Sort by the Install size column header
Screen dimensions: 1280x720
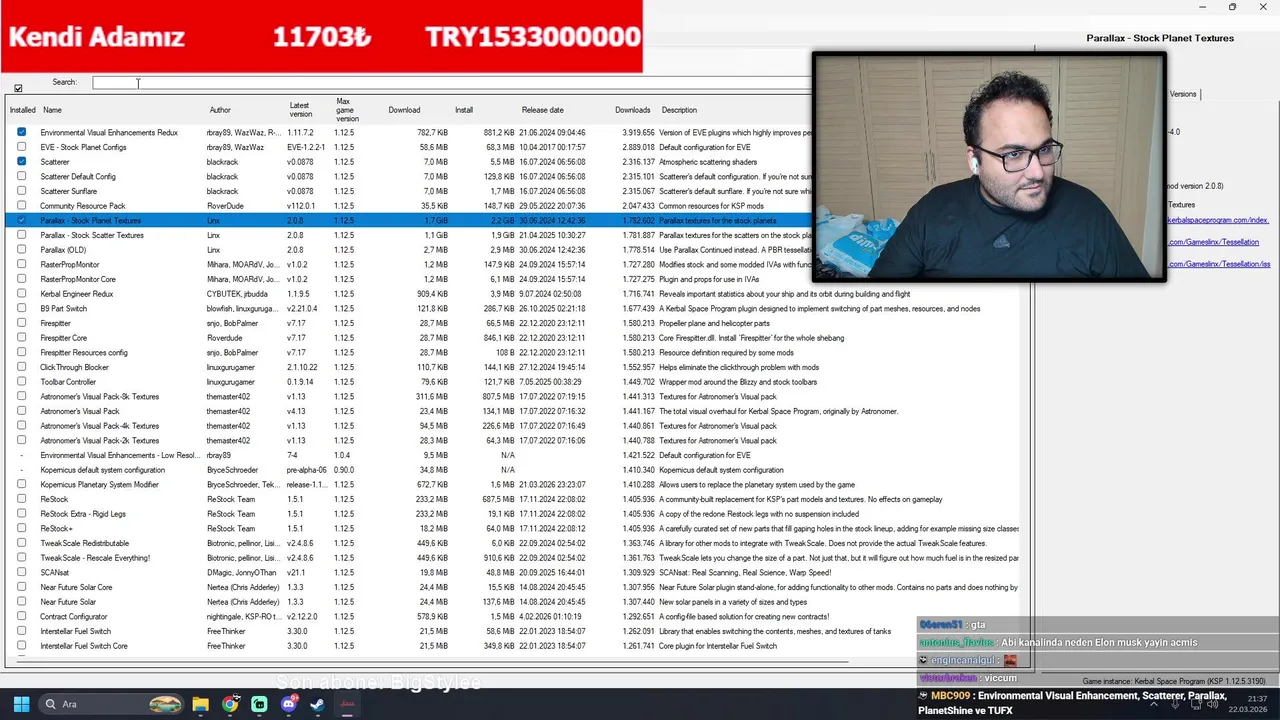(464, 110)
